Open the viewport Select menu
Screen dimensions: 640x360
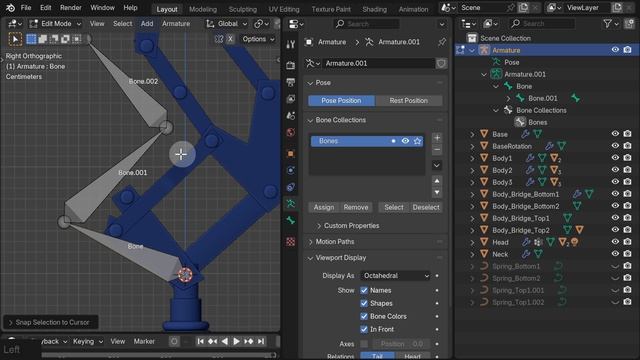tap(122, 24)
